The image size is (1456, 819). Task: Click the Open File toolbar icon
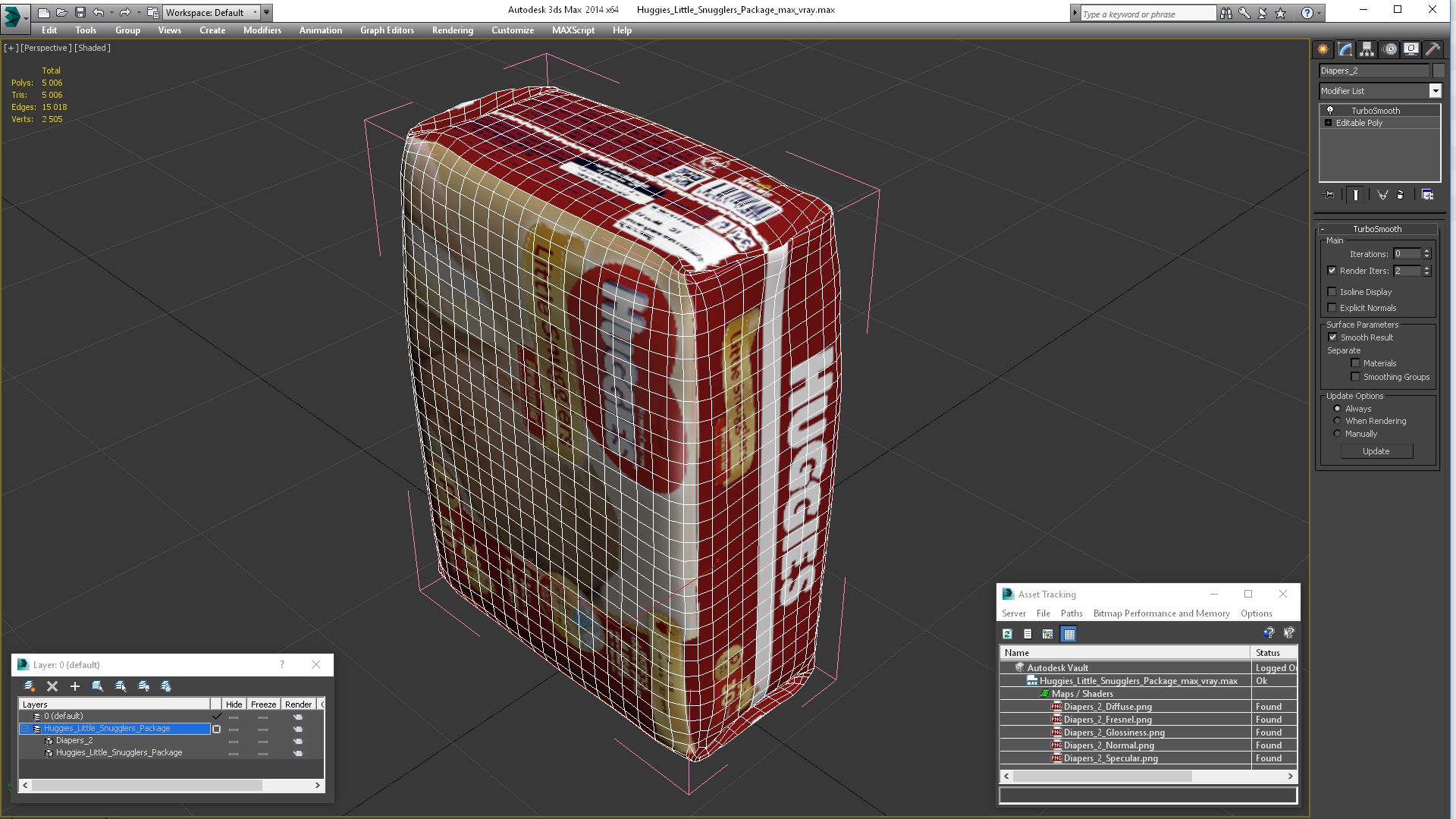coord(61,12)
